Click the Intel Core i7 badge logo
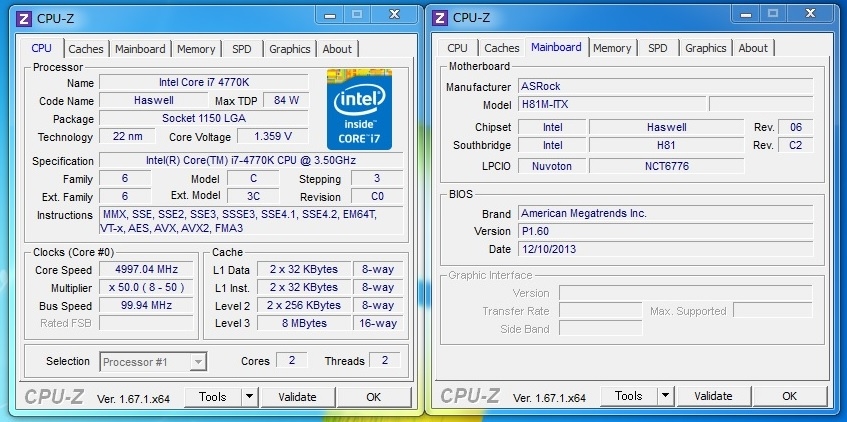 coord(359,109)
